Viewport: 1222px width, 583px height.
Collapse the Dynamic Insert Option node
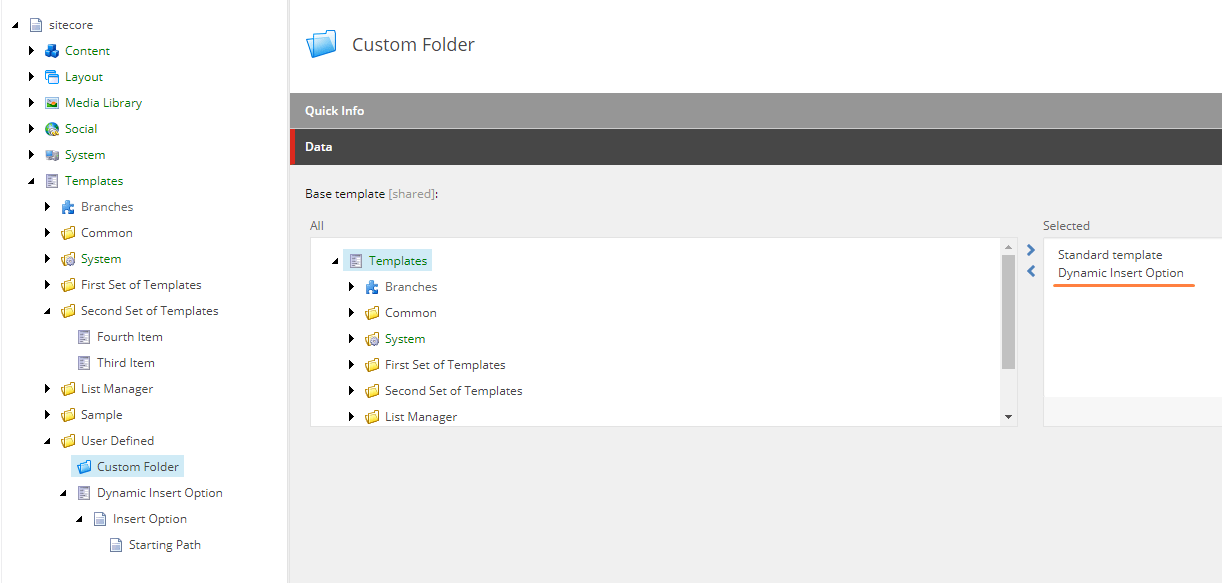coord(64,492)
